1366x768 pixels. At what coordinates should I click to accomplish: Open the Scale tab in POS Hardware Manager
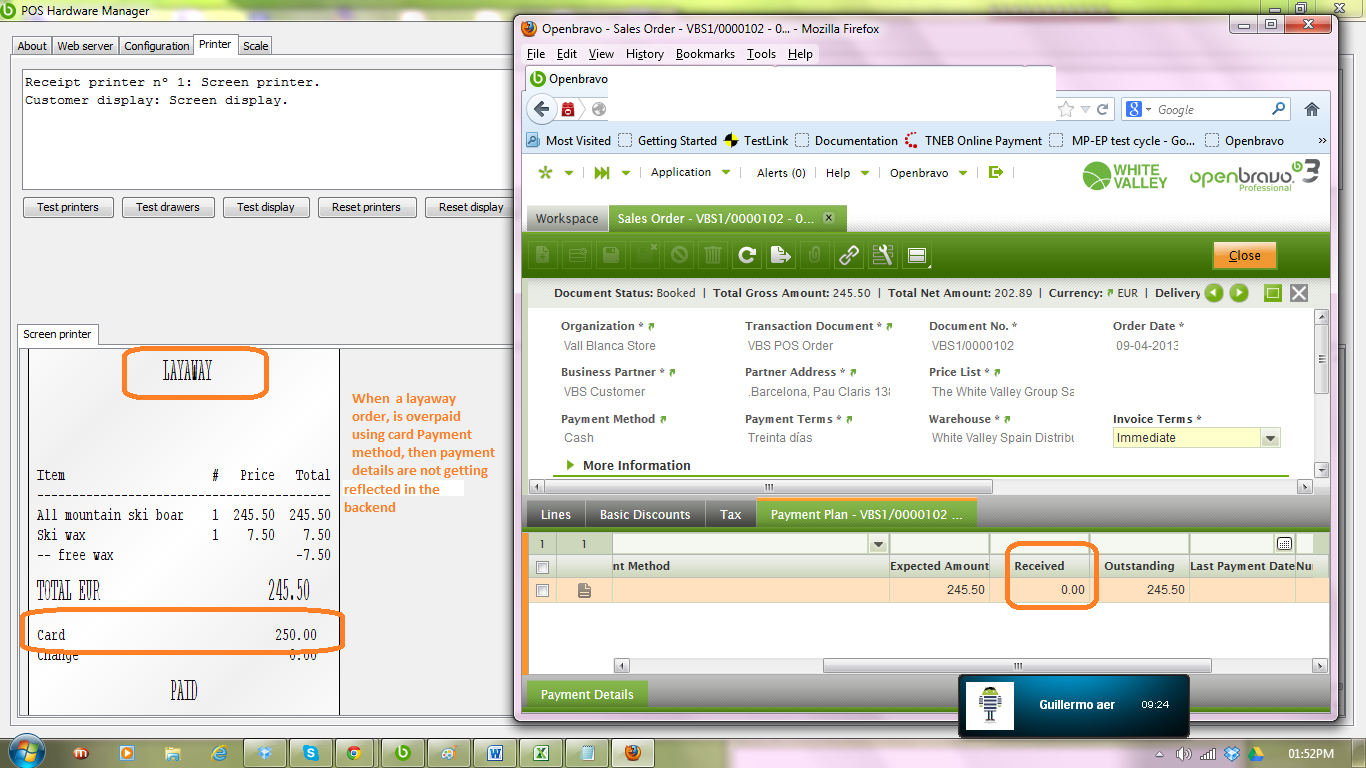click(x=256, y=46)
